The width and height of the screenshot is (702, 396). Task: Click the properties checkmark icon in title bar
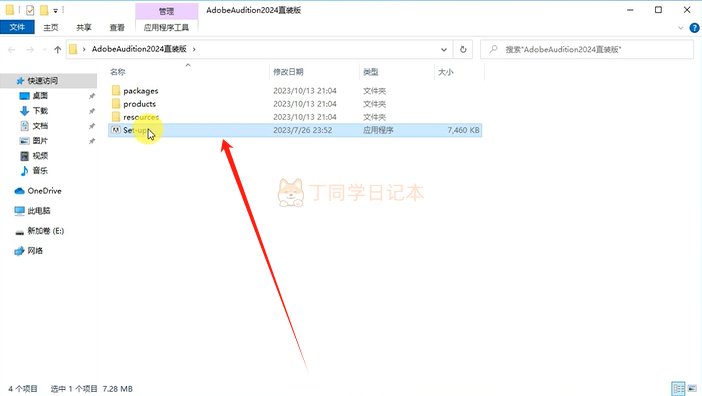pyautogui.click(x=30, y=10)
